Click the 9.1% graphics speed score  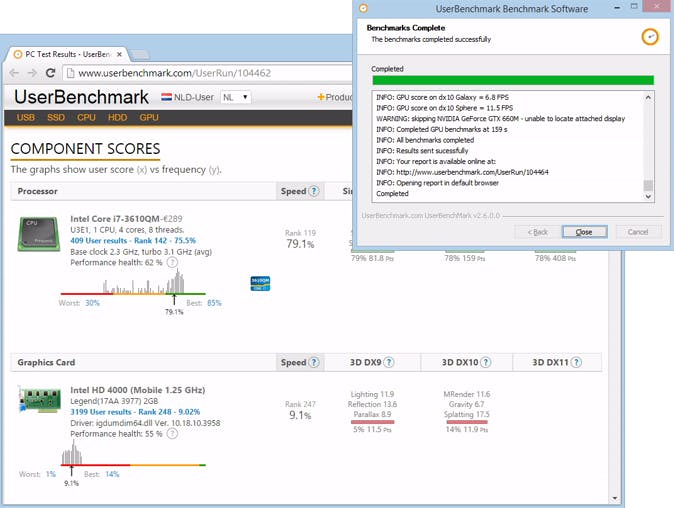pyautogui.click(x=300, y=415)
